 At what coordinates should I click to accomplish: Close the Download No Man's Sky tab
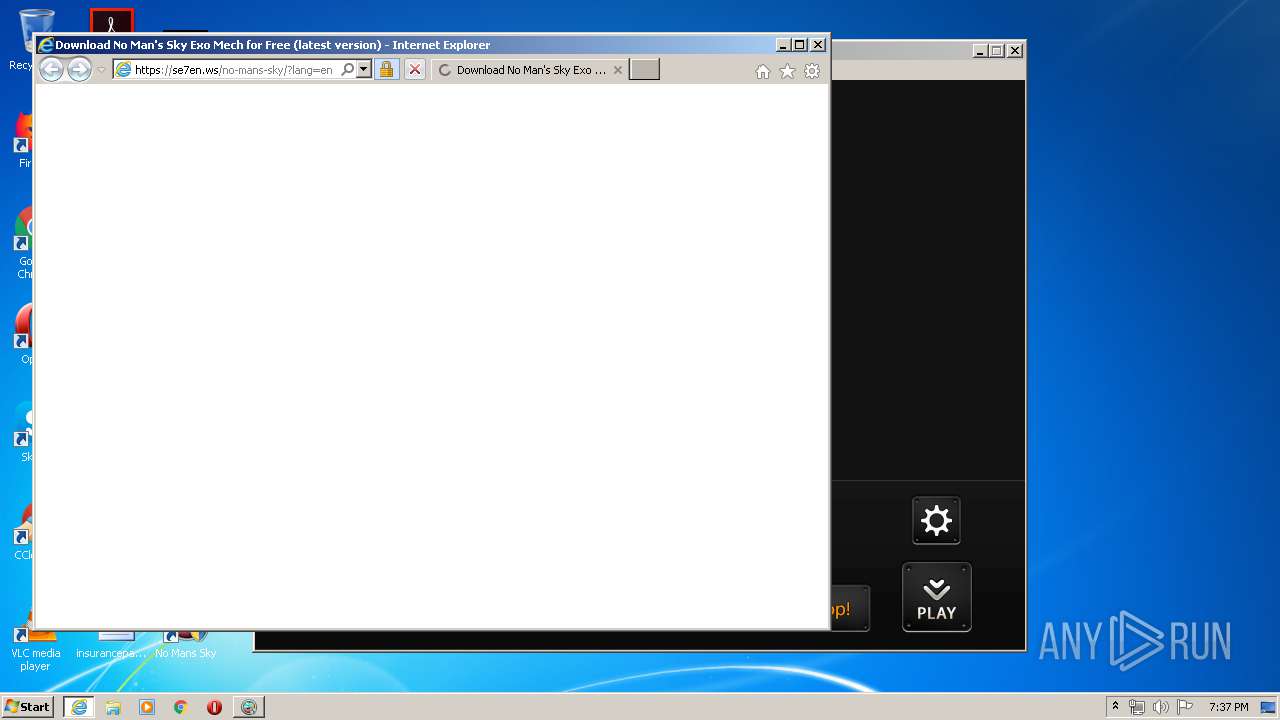618,70
